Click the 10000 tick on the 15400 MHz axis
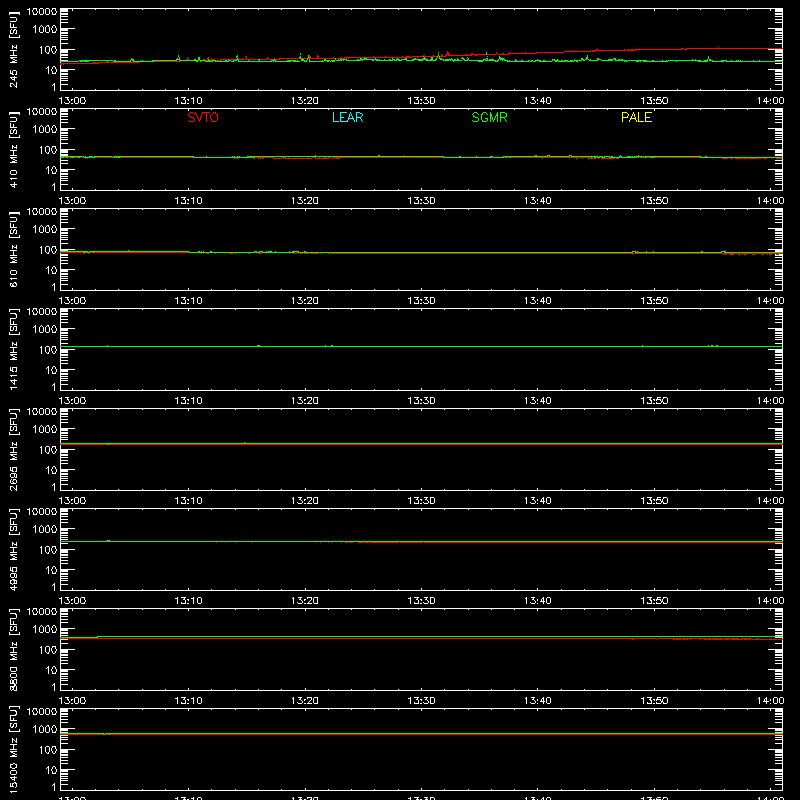 tap(42, 712)
